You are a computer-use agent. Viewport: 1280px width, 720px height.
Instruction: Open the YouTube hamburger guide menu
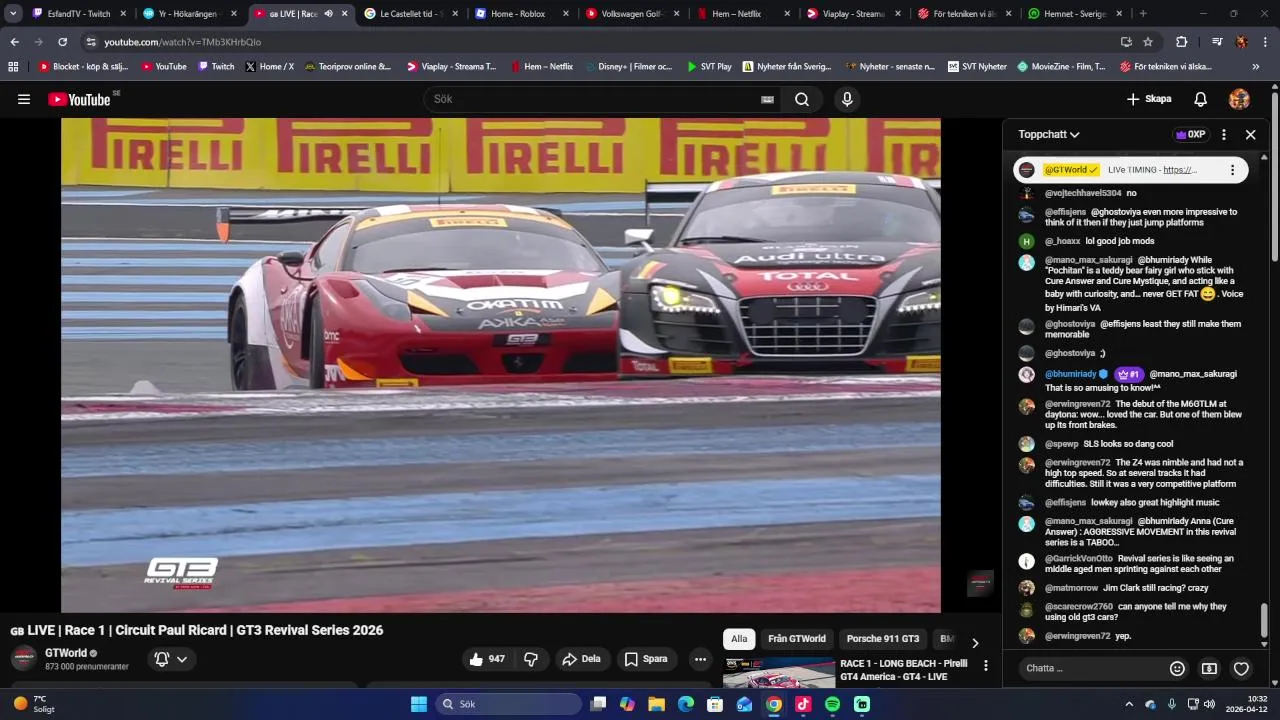coord(24,99)
